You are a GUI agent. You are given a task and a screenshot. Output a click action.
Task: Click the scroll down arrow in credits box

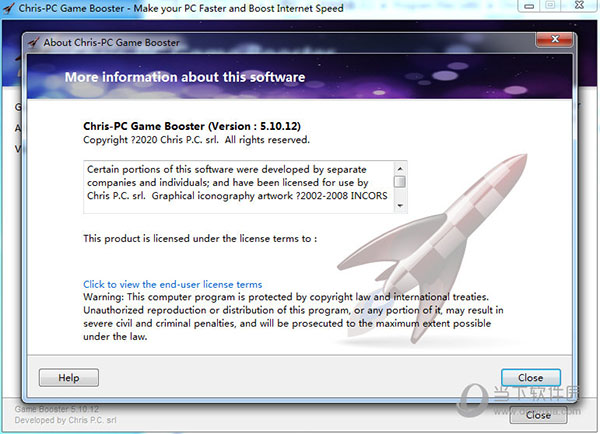(x=400, y=206)
